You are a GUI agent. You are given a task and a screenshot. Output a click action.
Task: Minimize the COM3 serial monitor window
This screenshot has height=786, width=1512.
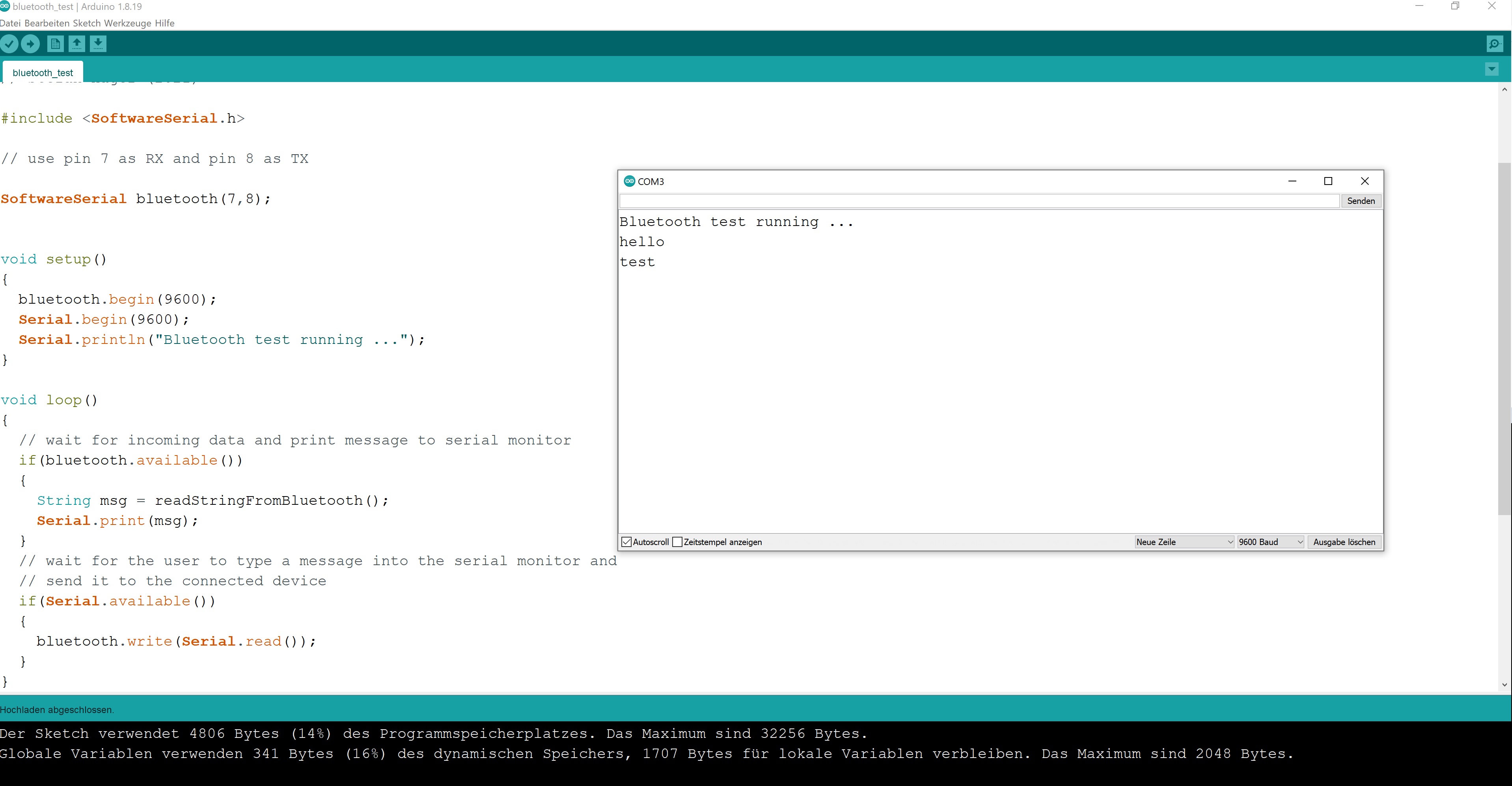click(x=1292, y=181)
